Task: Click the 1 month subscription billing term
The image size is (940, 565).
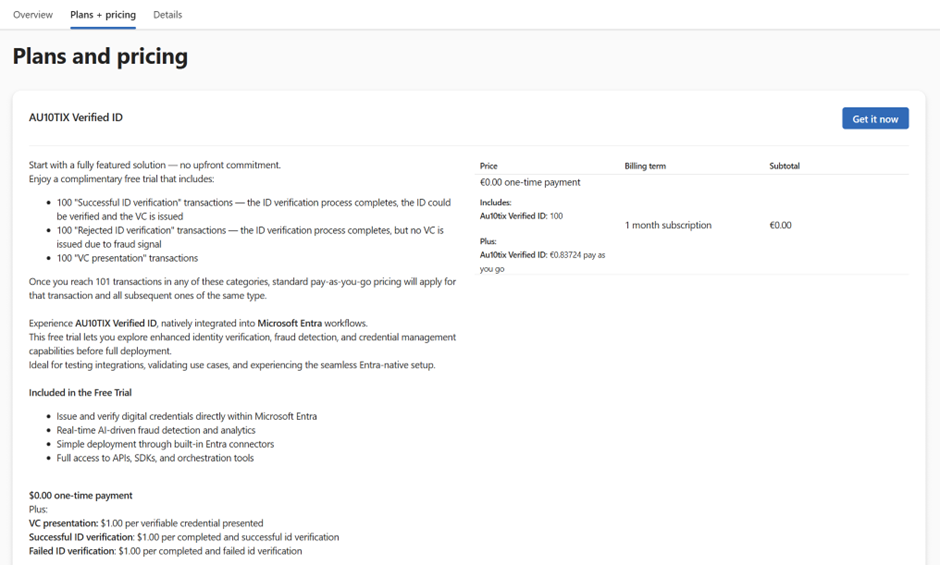Action: tap(668, 225)
